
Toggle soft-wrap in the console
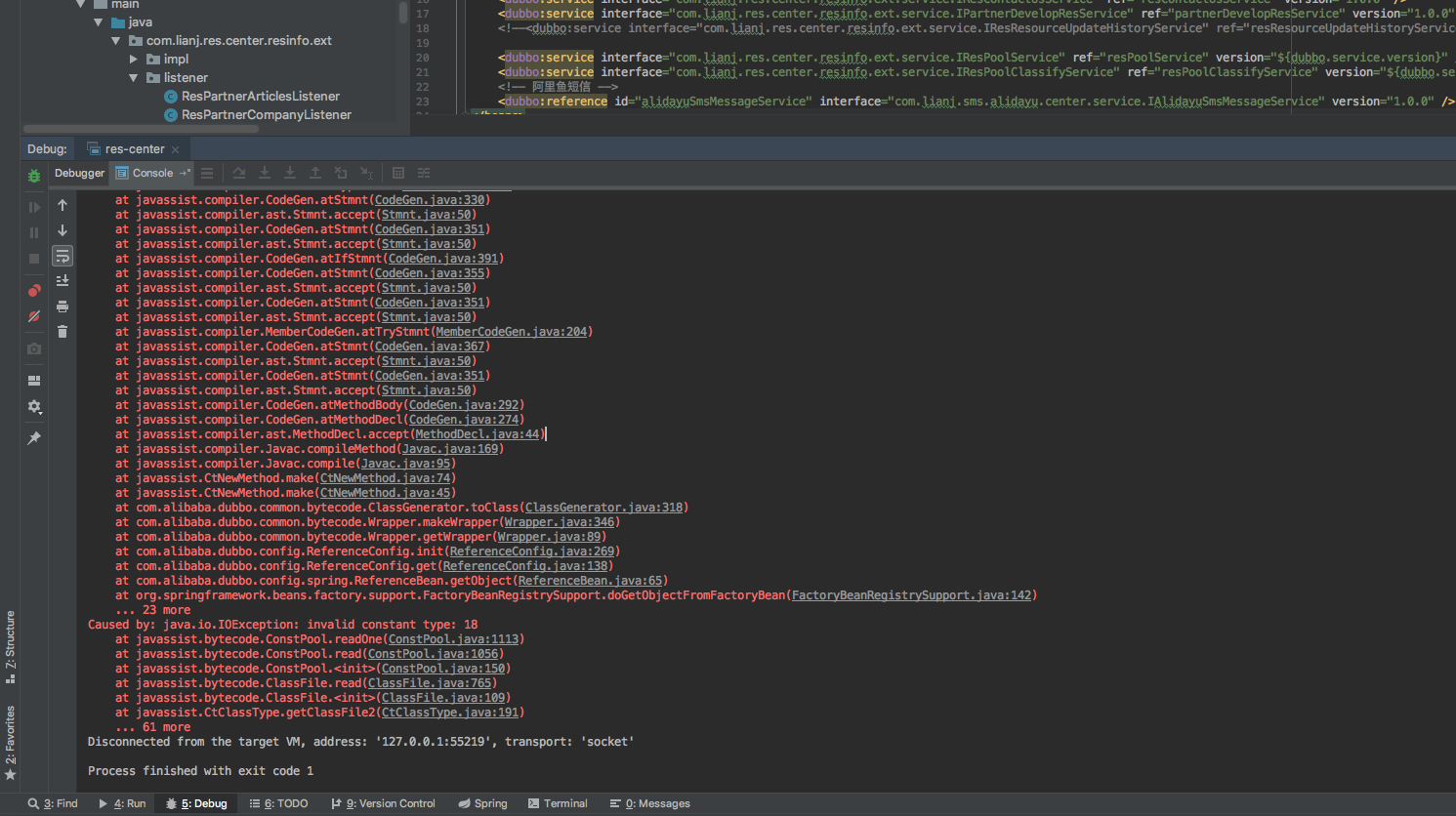tap(62, 256)
